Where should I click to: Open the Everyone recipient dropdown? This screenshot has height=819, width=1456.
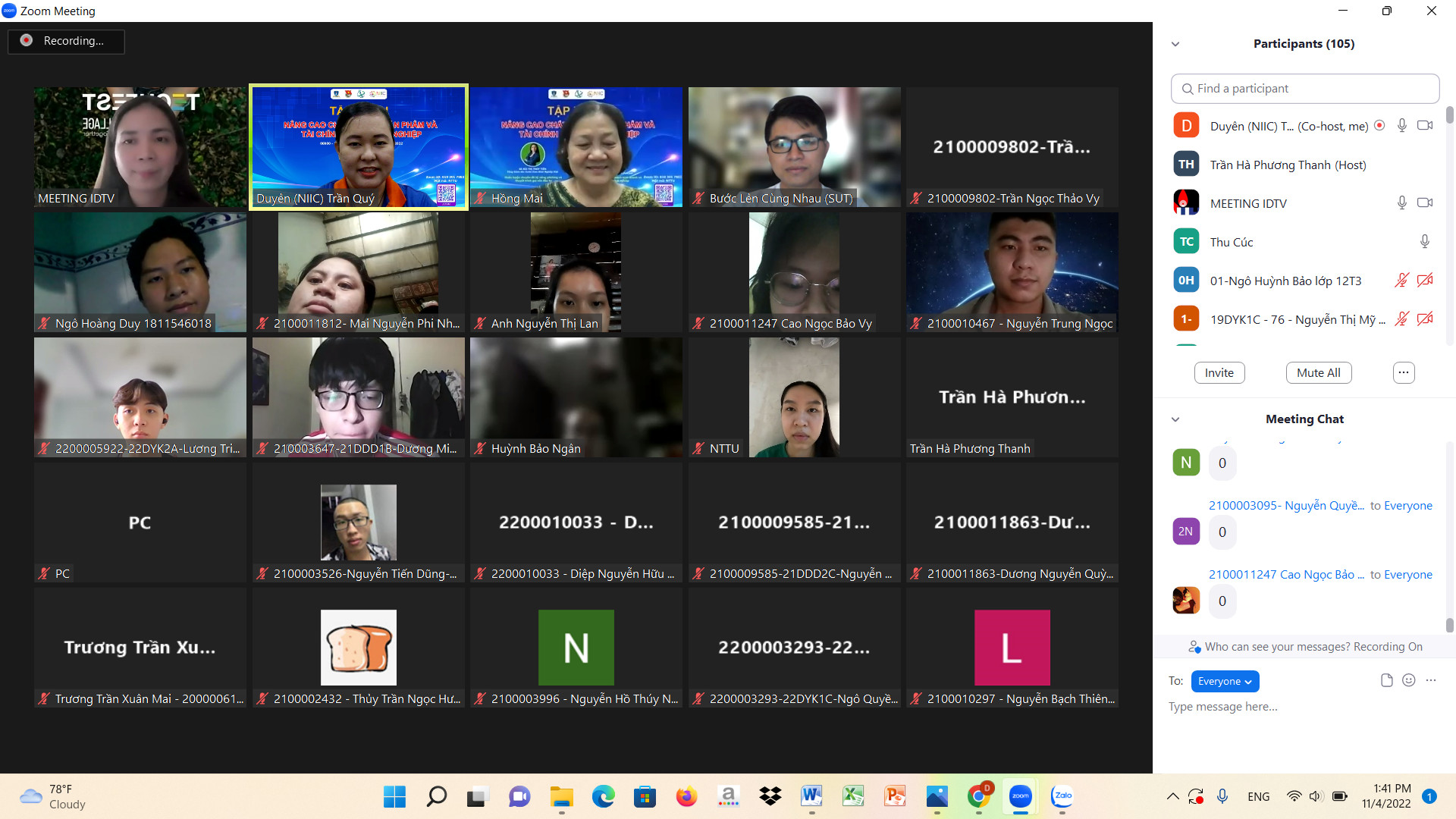coord(1225,681)
